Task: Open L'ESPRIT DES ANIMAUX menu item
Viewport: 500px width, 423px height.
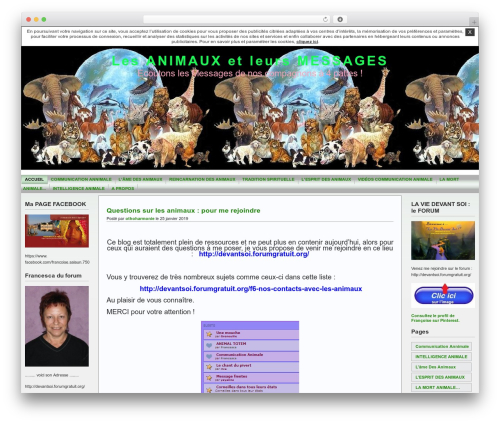Action: 326,179
